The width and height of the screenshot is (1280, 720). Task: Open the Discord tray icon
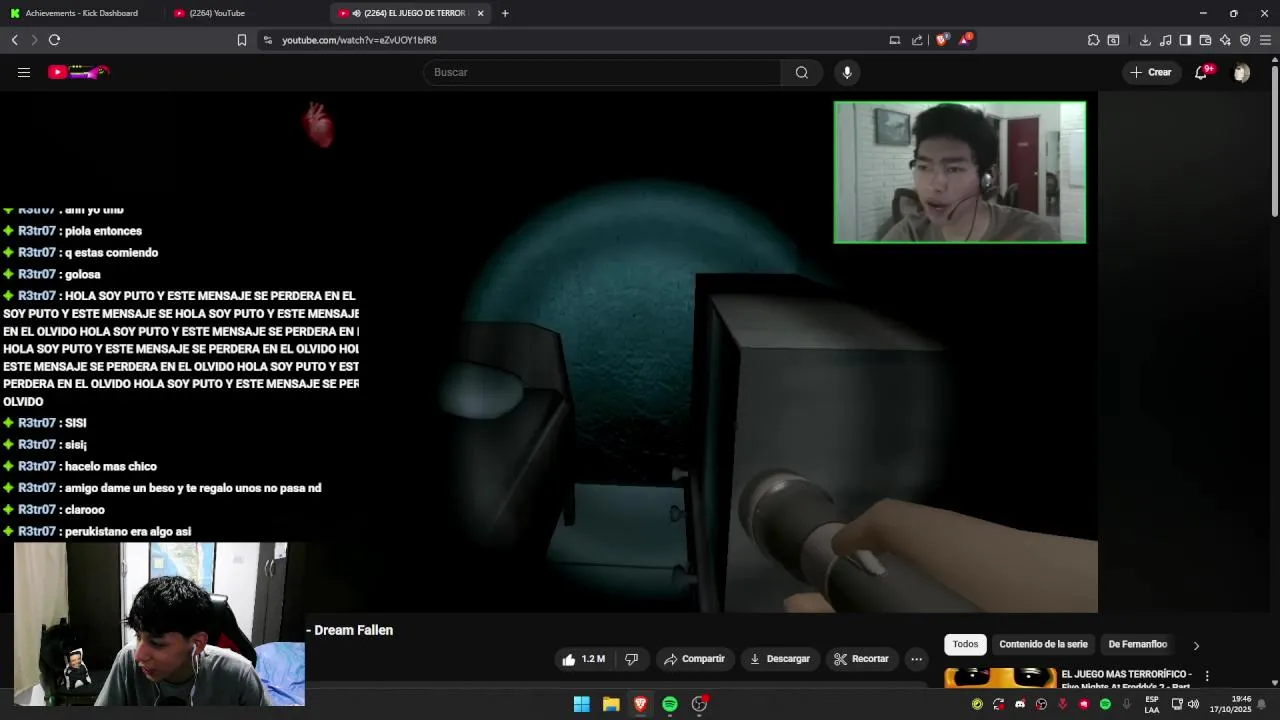tap(1020, 704)
